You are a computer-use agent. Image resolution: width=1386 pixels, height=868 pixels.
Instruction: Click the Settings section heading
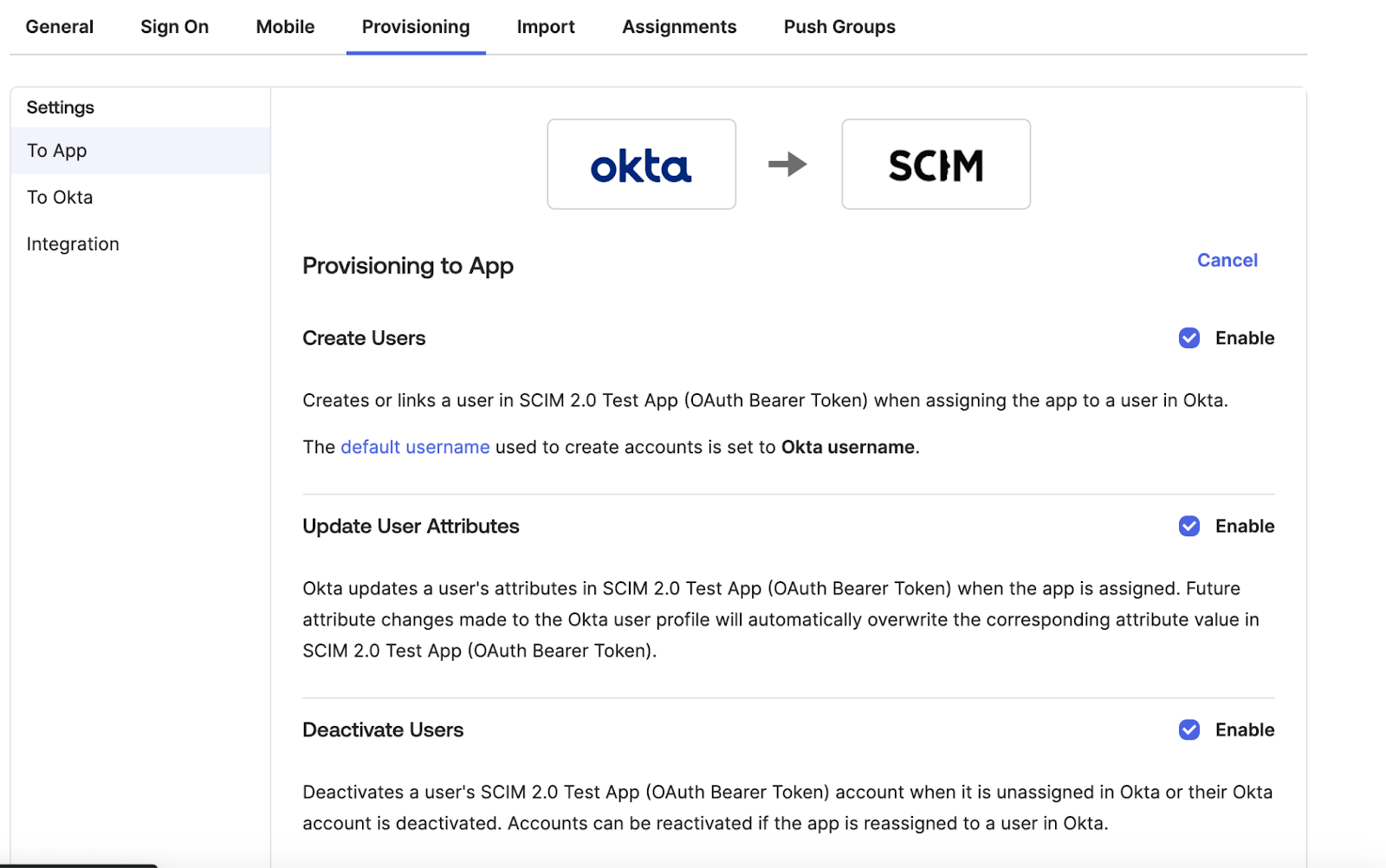[60, 107]
